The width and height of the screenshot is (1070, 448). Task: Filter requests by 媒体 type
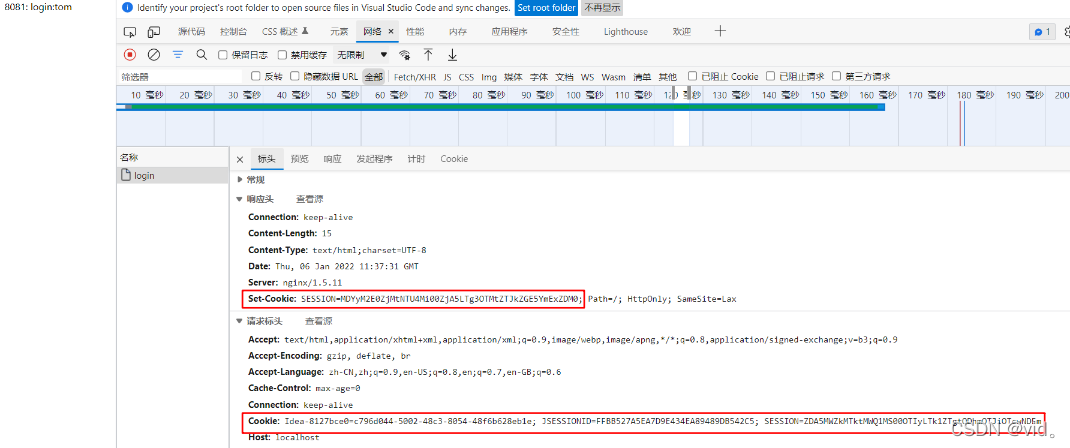tap(513, 77)
